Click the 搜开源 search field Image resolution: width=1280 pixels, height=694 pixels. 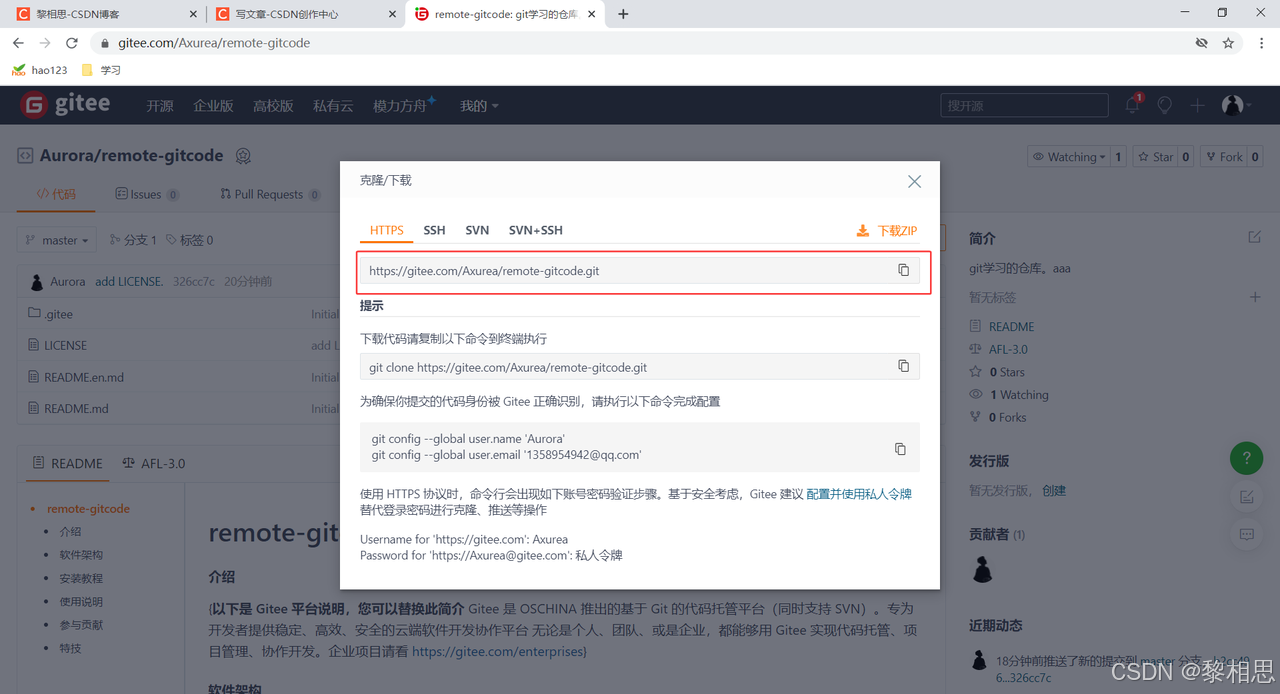(x=1023, y=105)
